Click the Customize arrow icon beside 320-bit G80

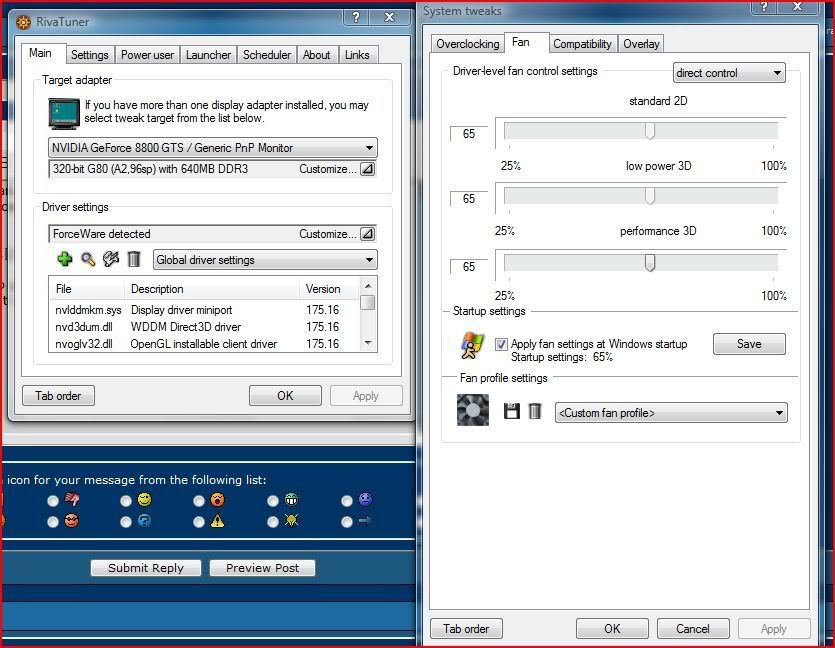[x=367, y=169]
